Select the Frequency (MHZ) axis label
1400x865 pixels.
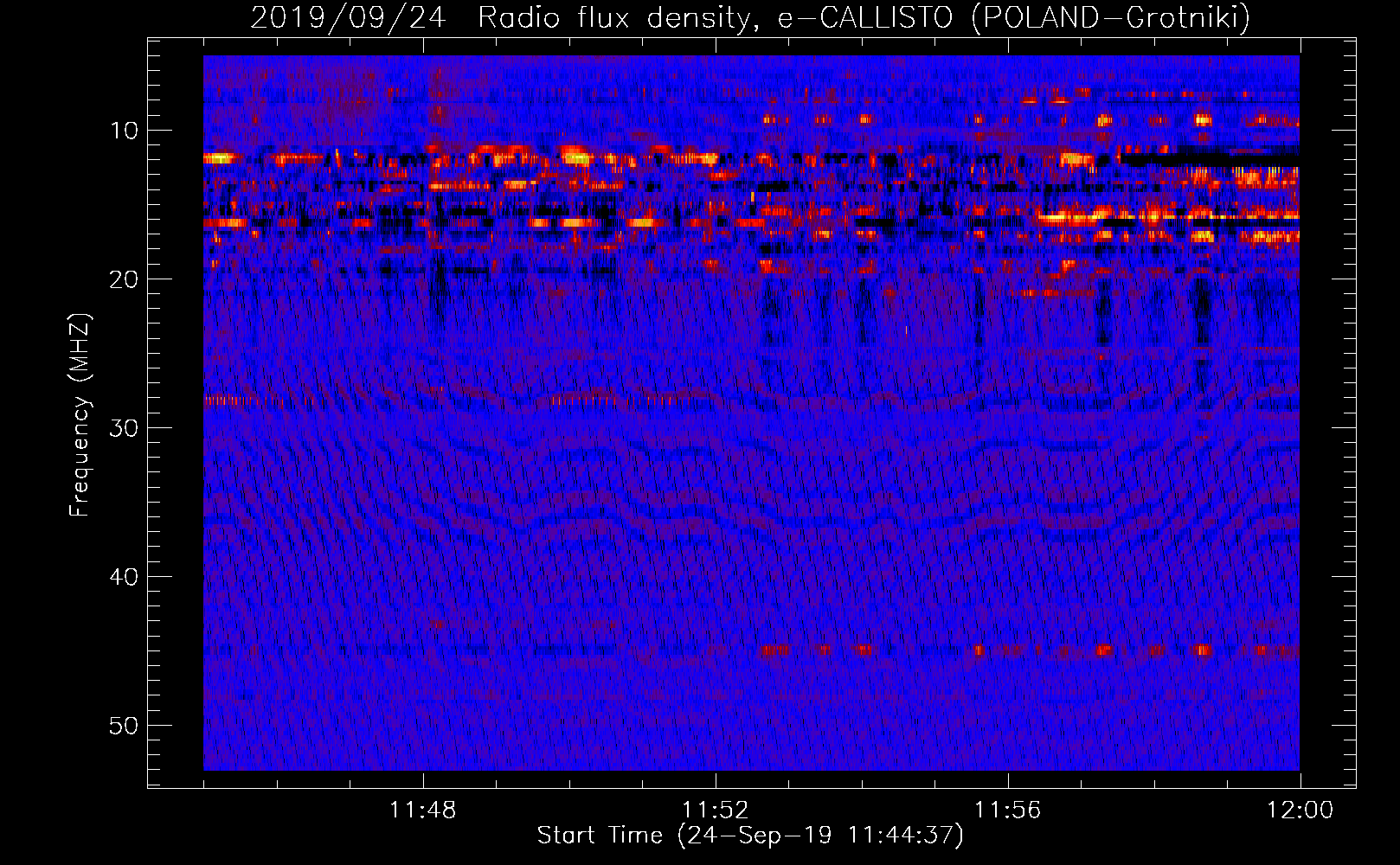coord(80,415)
